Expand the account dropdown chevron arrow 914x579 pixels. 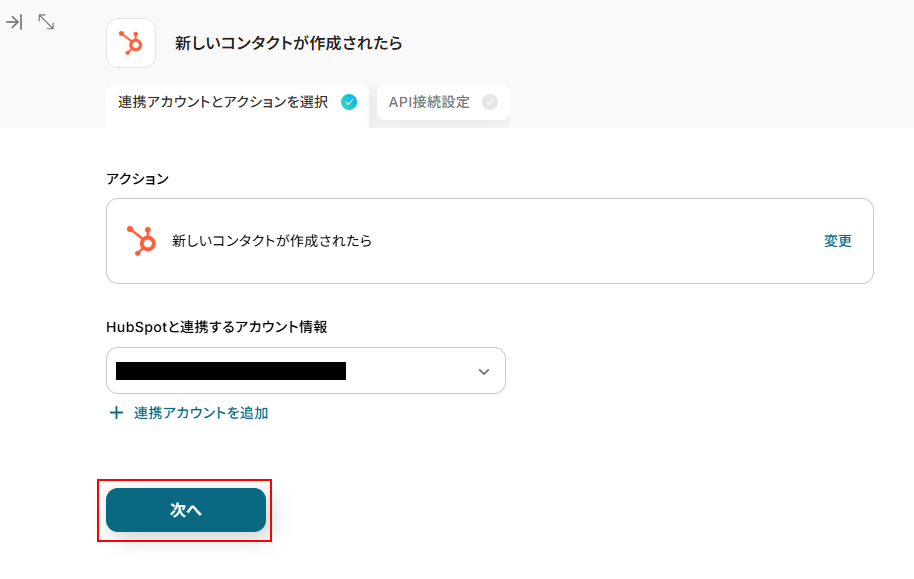click(484, 371)
